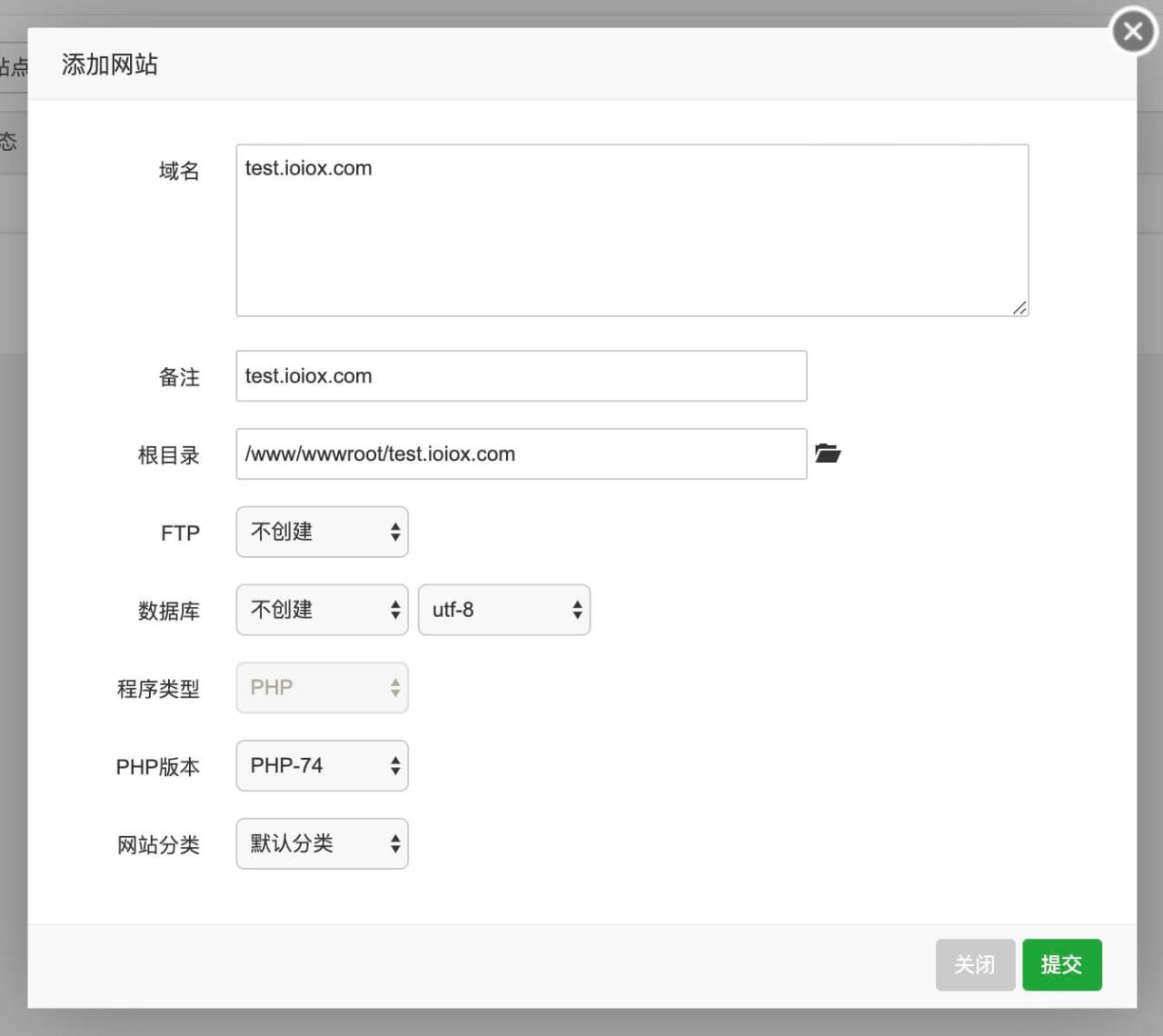
Task: Click the PHP版本 field label
Action: [x=157, y=767]
